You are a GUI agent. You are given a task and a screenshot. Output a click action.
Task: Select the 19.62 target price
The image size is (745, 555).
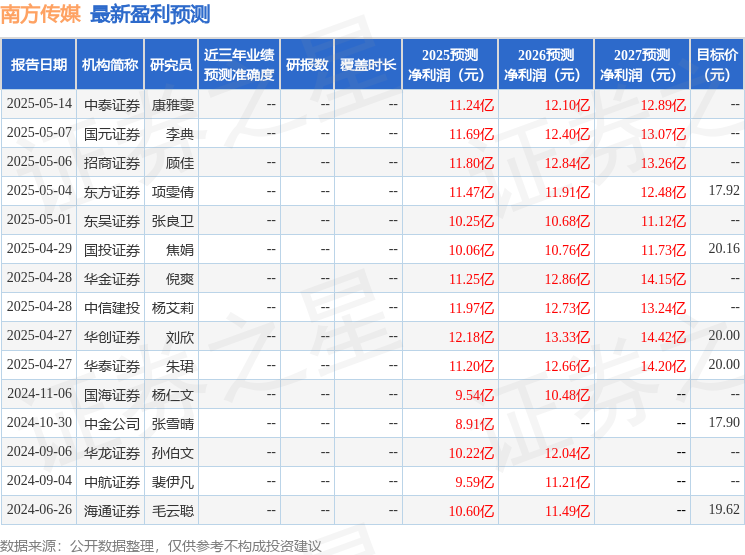point(724,509)
